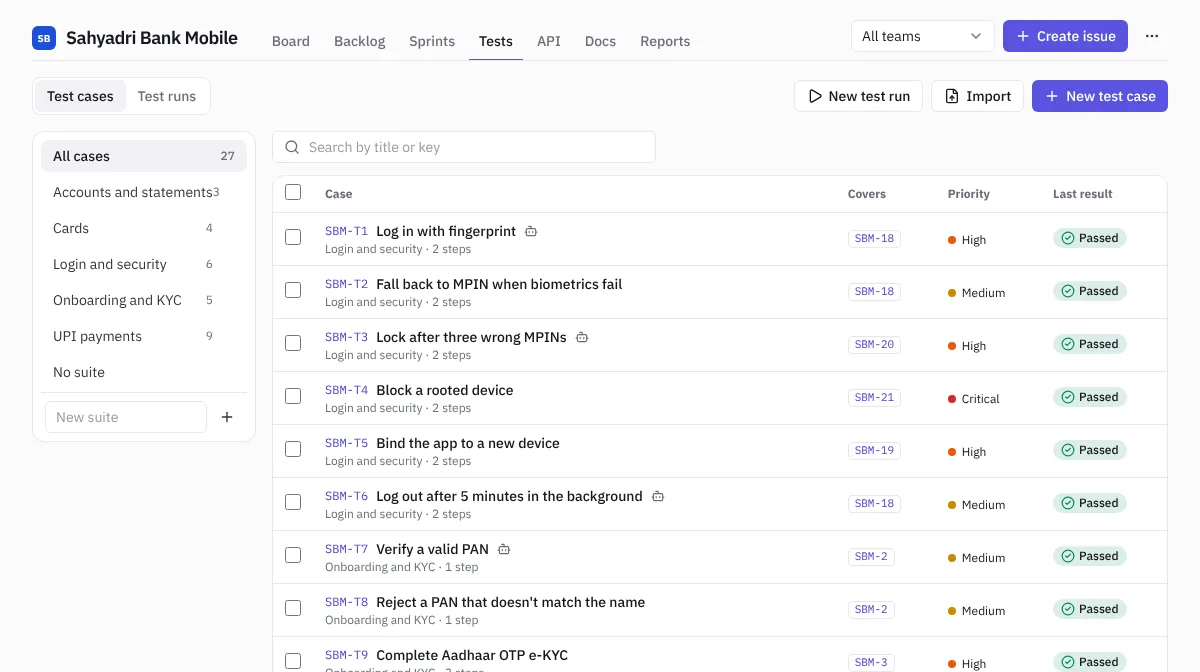
Task: Click the search magnifier icon
Action: 292,147
